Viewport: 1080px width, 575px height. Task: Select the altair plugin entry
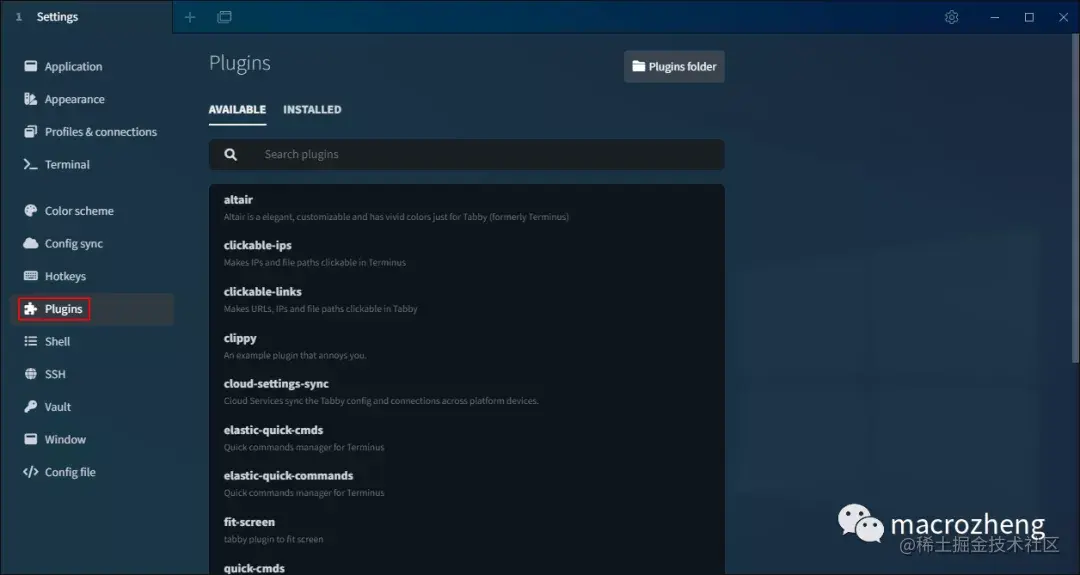[x=467, y=207]
